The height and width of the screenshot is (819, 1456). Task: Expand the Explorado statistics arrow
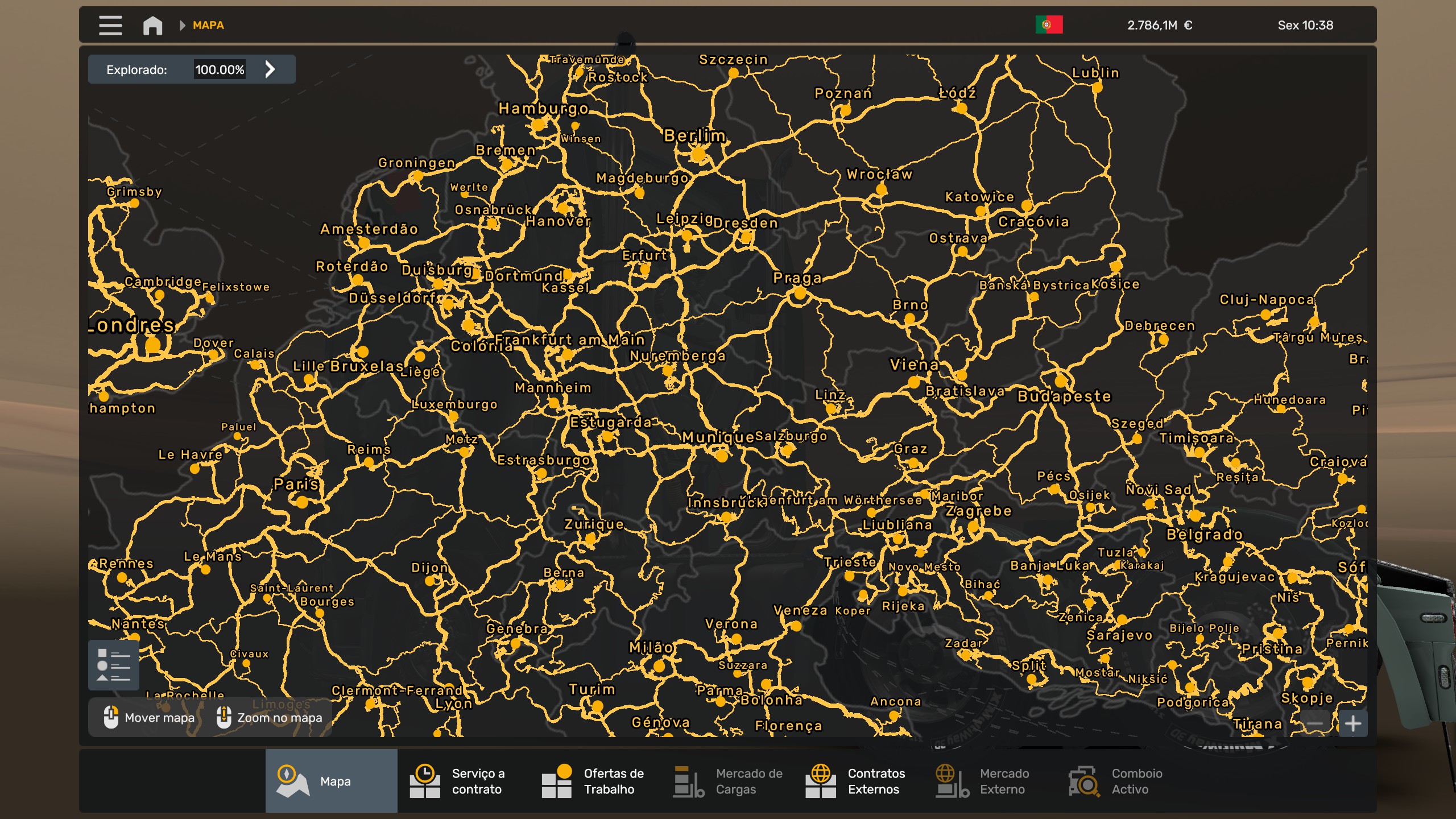(x=270, y=69)
